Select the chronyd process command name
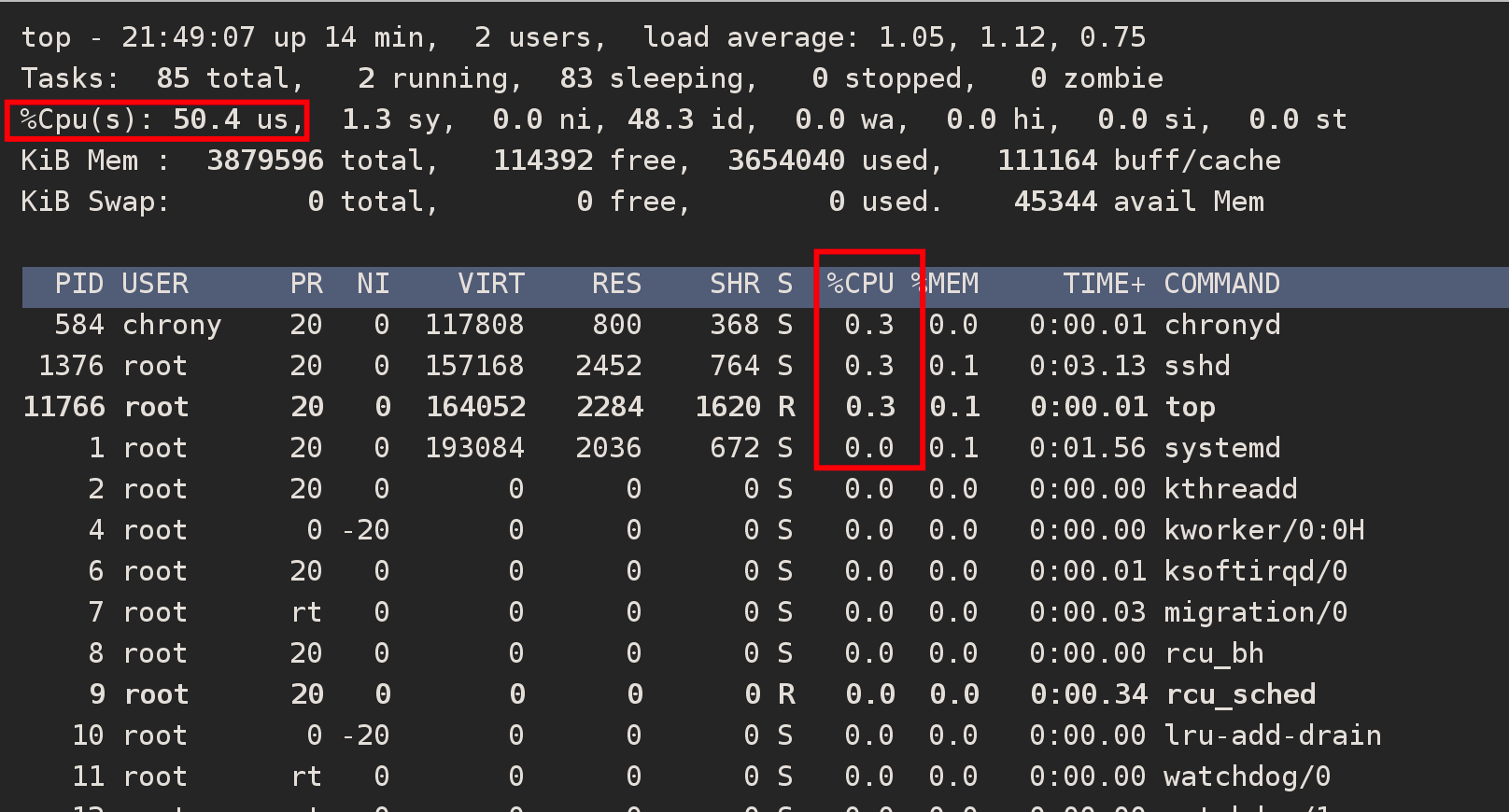This screenshot has height=812, width=1509. point(1221,325)
